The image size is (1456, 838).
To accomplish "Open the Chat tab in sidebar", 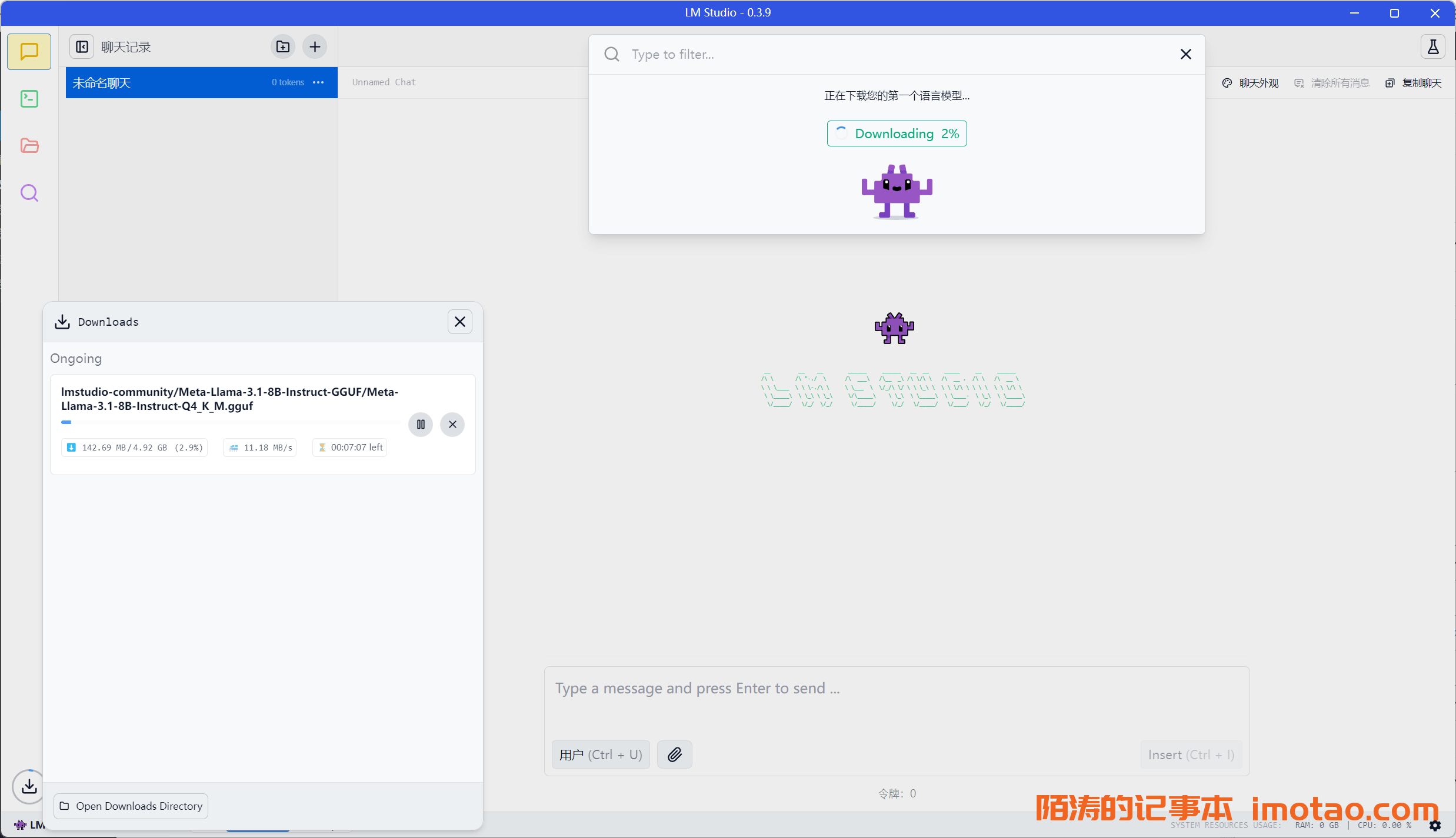I will 29,52.
